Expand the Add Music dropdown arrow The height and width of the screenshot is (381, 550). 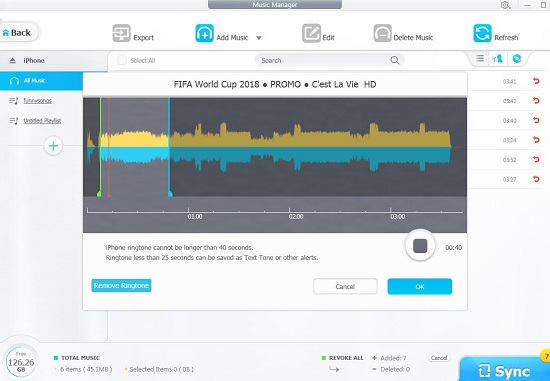pos(259,38)
